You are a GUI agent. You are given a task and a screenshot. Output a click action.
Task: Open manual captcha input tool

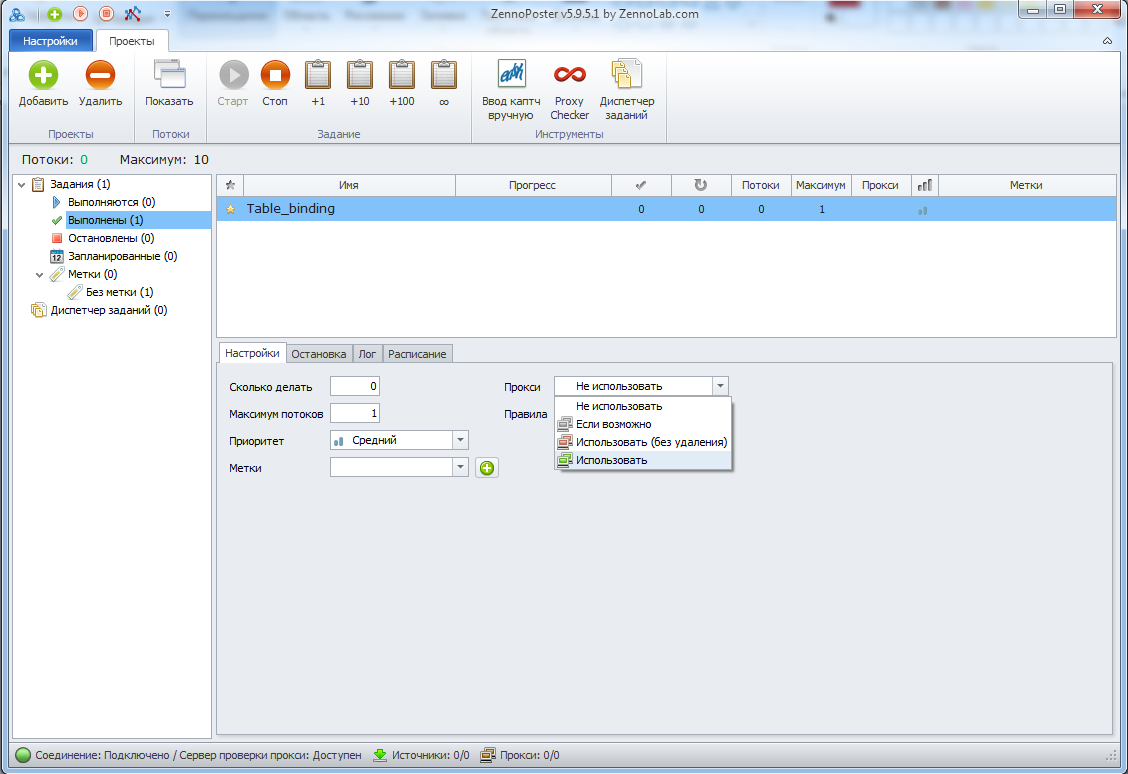[x=511, y=76]
